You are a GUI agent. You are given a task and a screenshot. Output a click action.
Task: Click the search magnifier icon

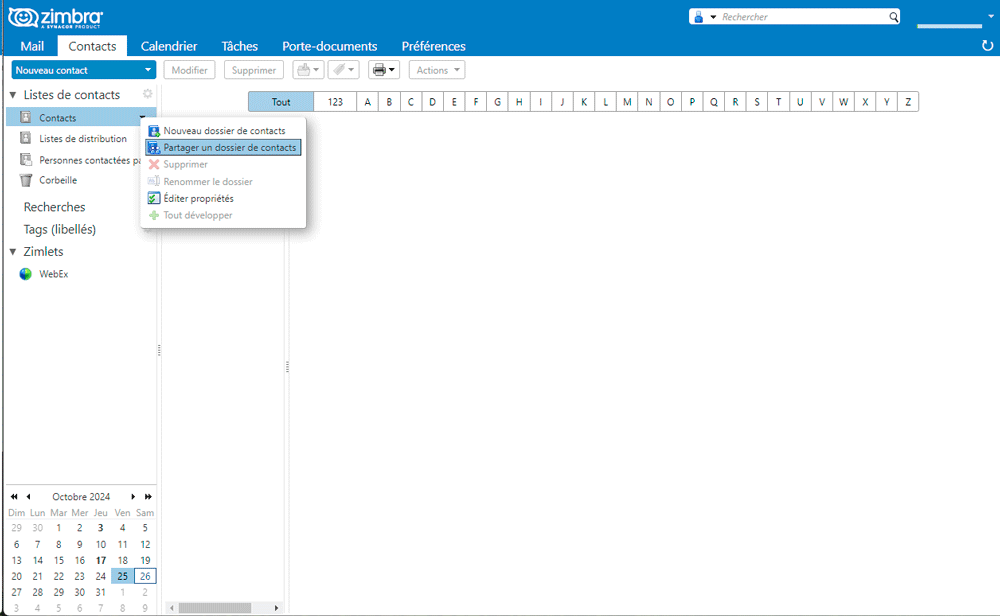(x=893, y=17)
